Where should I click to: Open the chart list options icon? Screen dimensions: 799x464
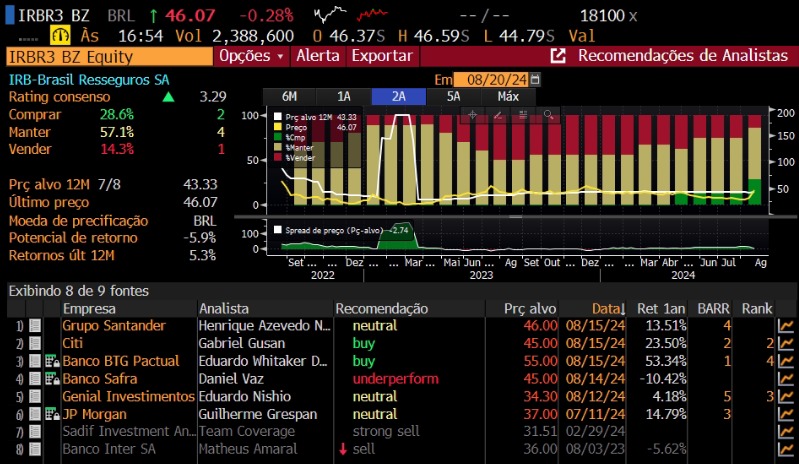(523, 115)
